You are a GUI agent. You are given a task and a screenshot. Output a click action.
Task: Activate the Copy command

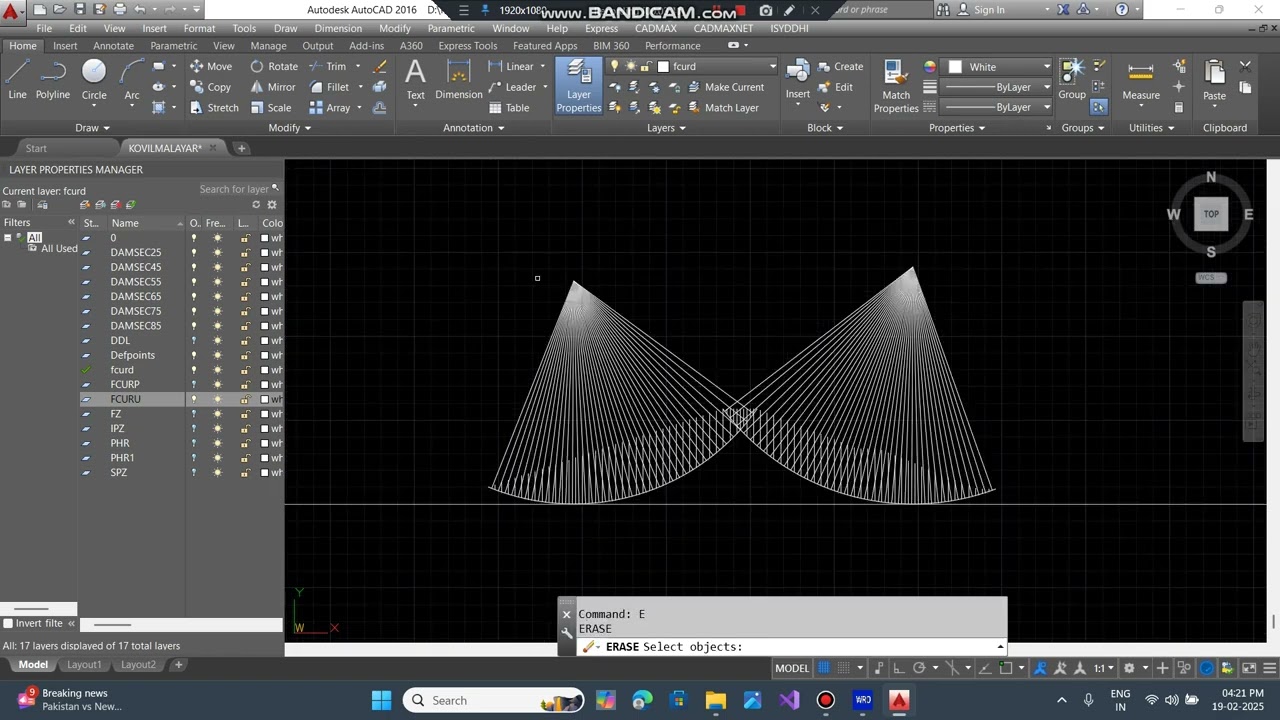210,87
